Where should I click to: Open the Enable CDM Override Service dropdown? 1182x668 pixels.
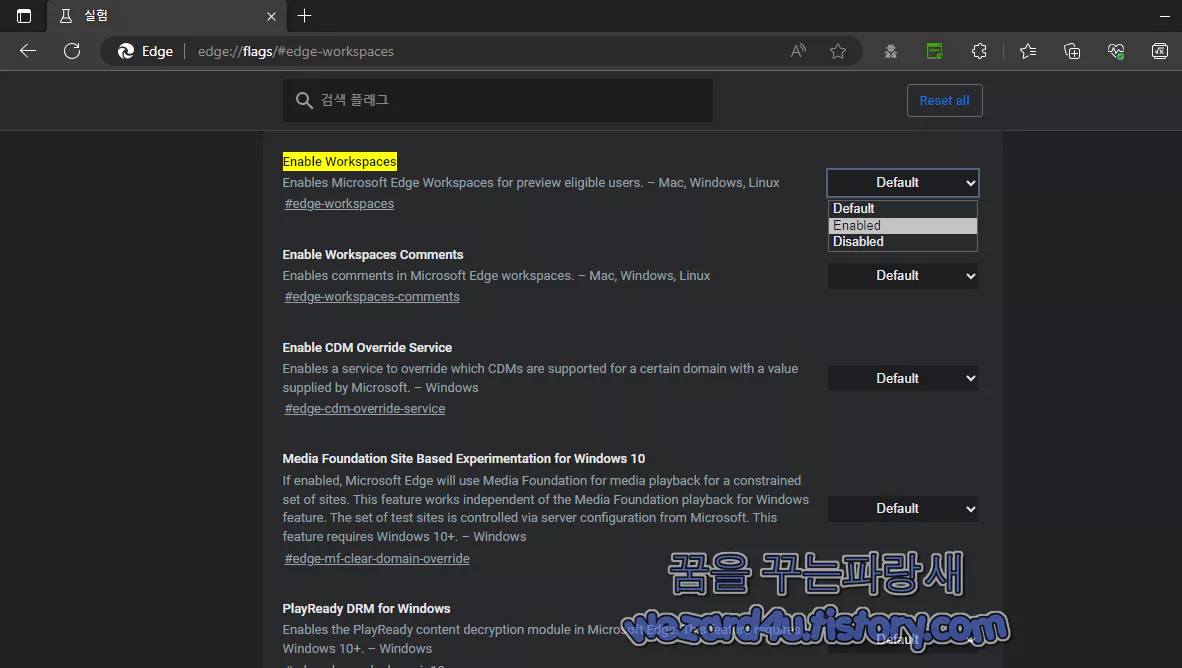(902, 378)
